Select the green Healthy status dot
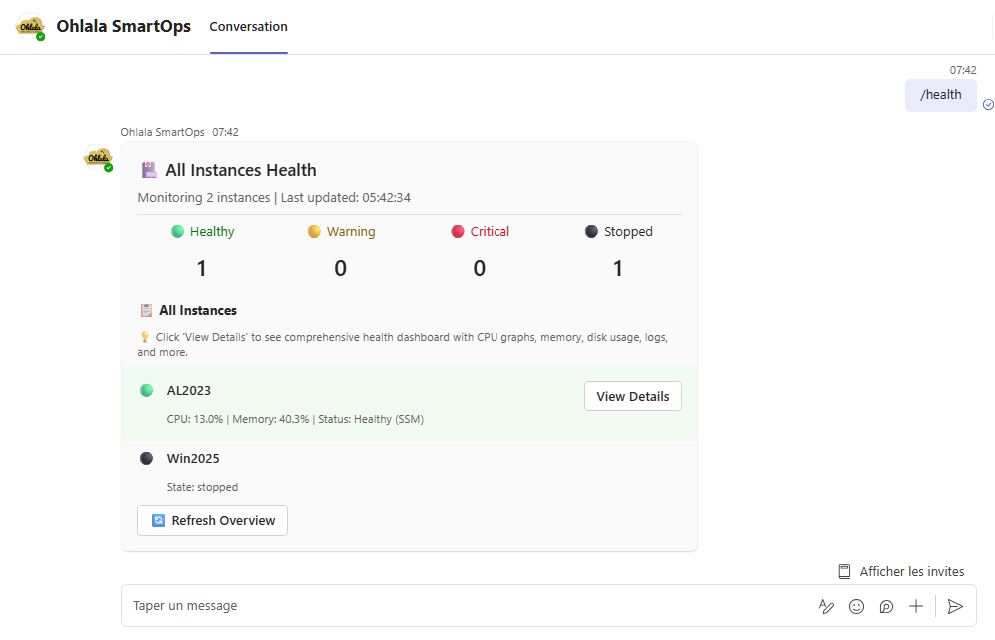995x640 pixels. pos(176,231)
